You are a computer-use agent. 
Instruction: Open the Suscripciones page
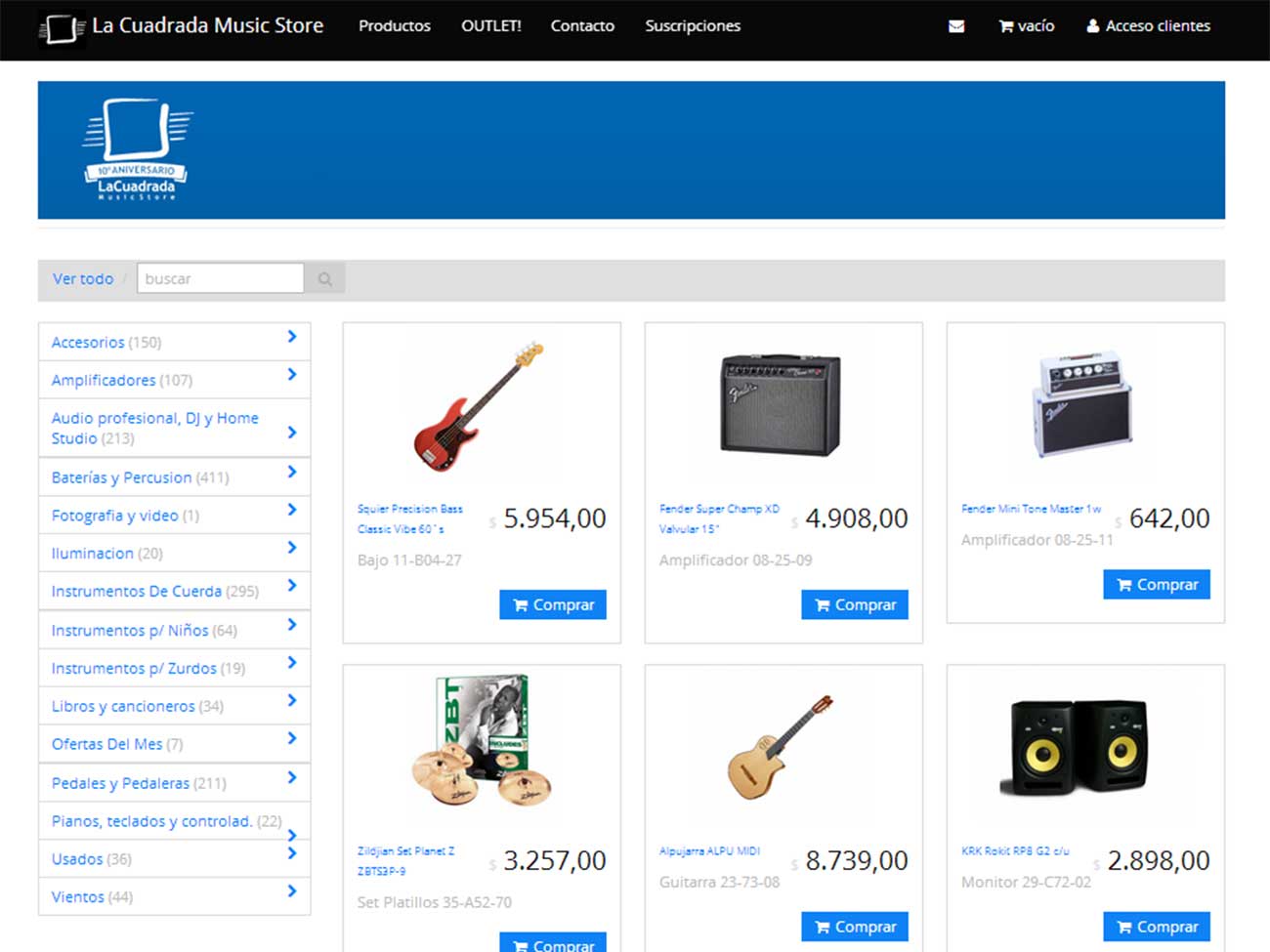tap(693, 26)
